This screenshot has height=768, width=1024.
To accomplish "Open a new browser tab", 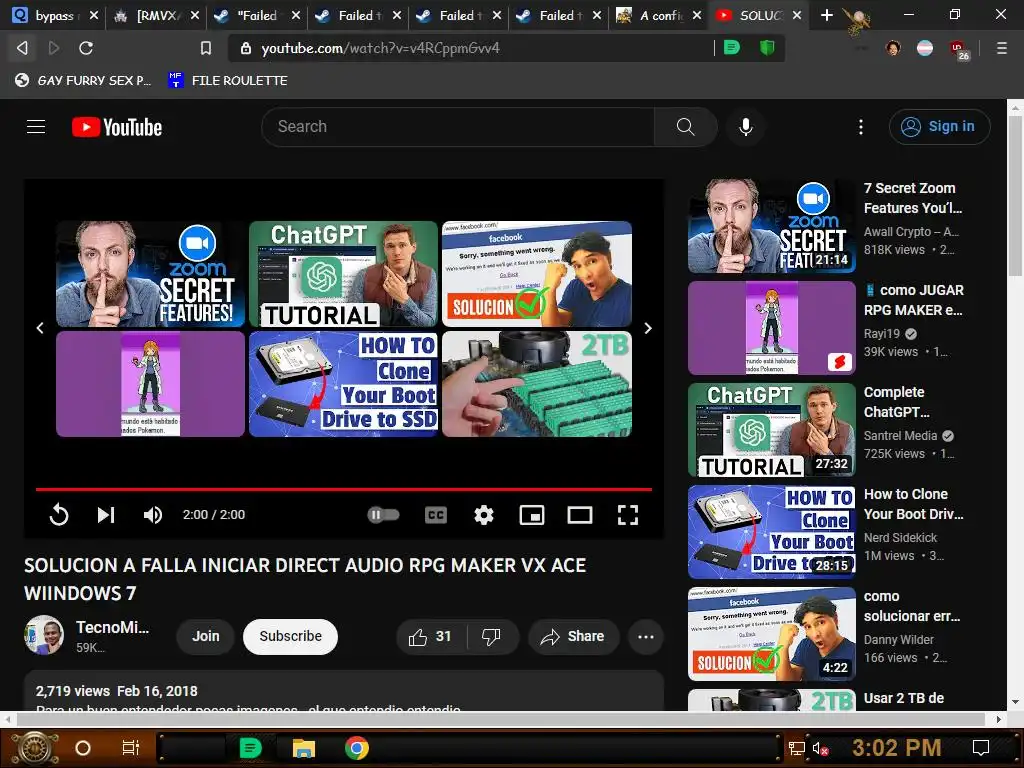I will click(x=826, y=15).
